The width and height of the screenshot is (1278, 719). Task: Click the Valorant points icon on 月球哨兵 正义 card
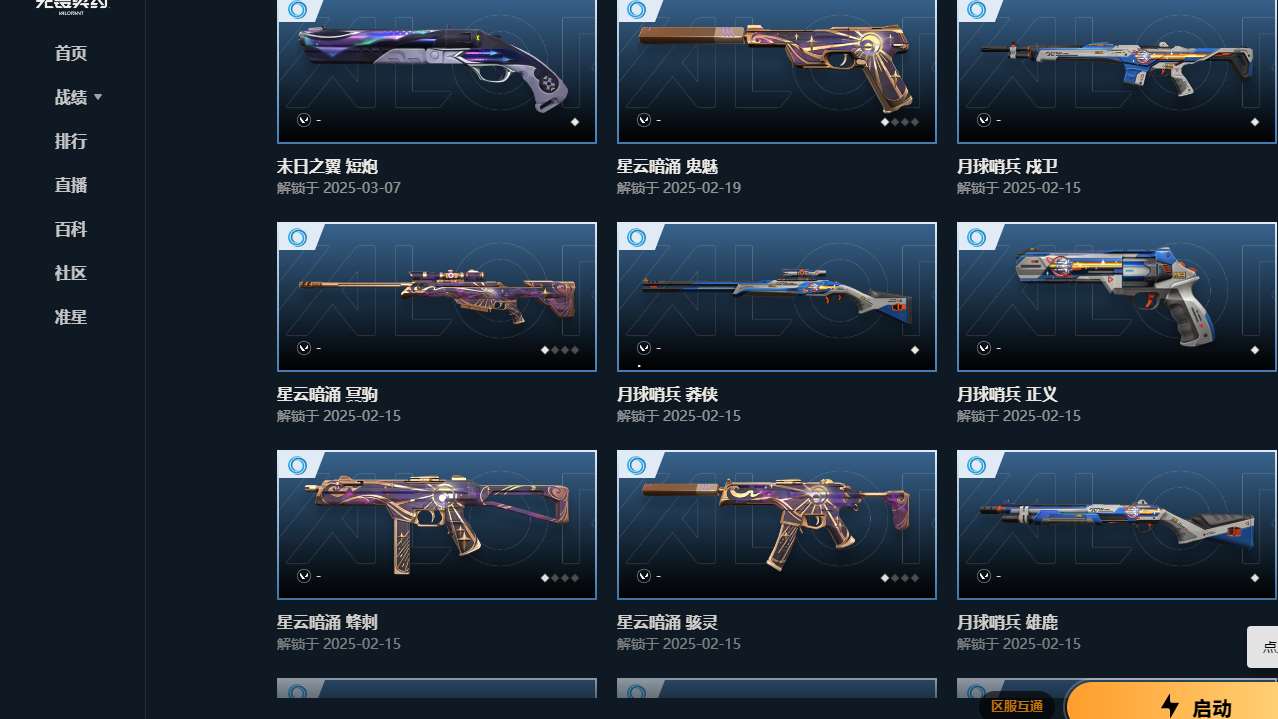(x=984, y=348)
